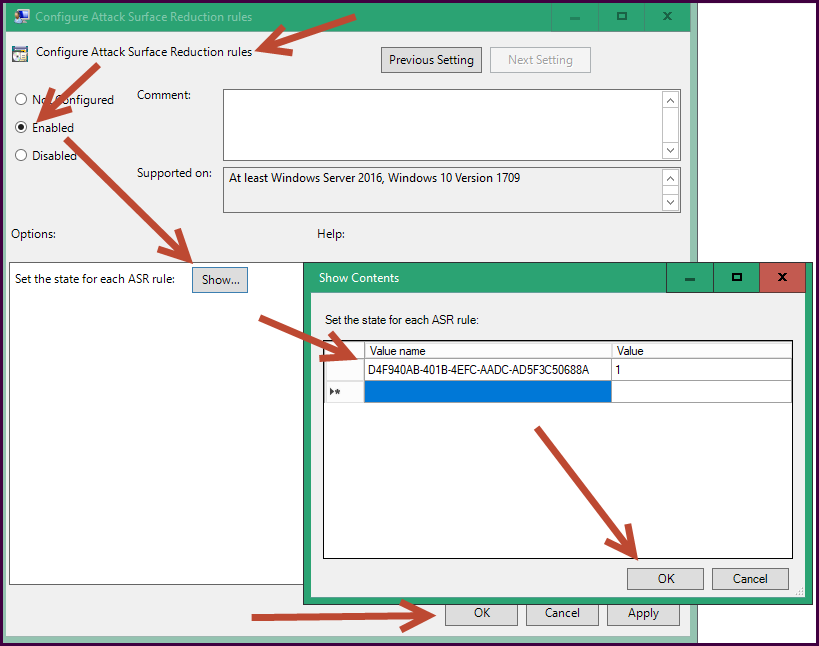Click the Previous Setting button

432,60
